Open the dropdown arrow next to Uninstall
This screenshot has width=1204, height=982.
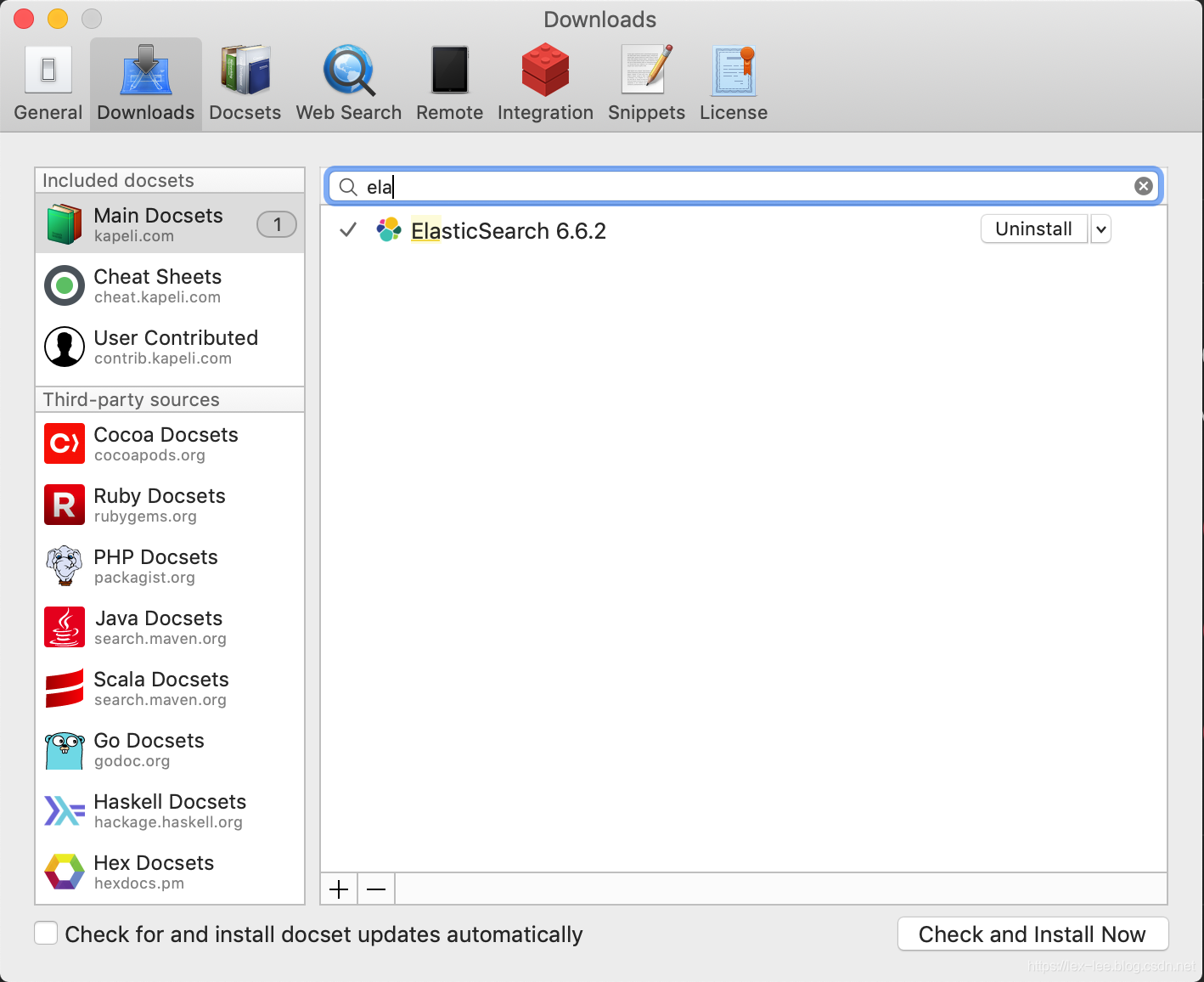pos(1100,229)
